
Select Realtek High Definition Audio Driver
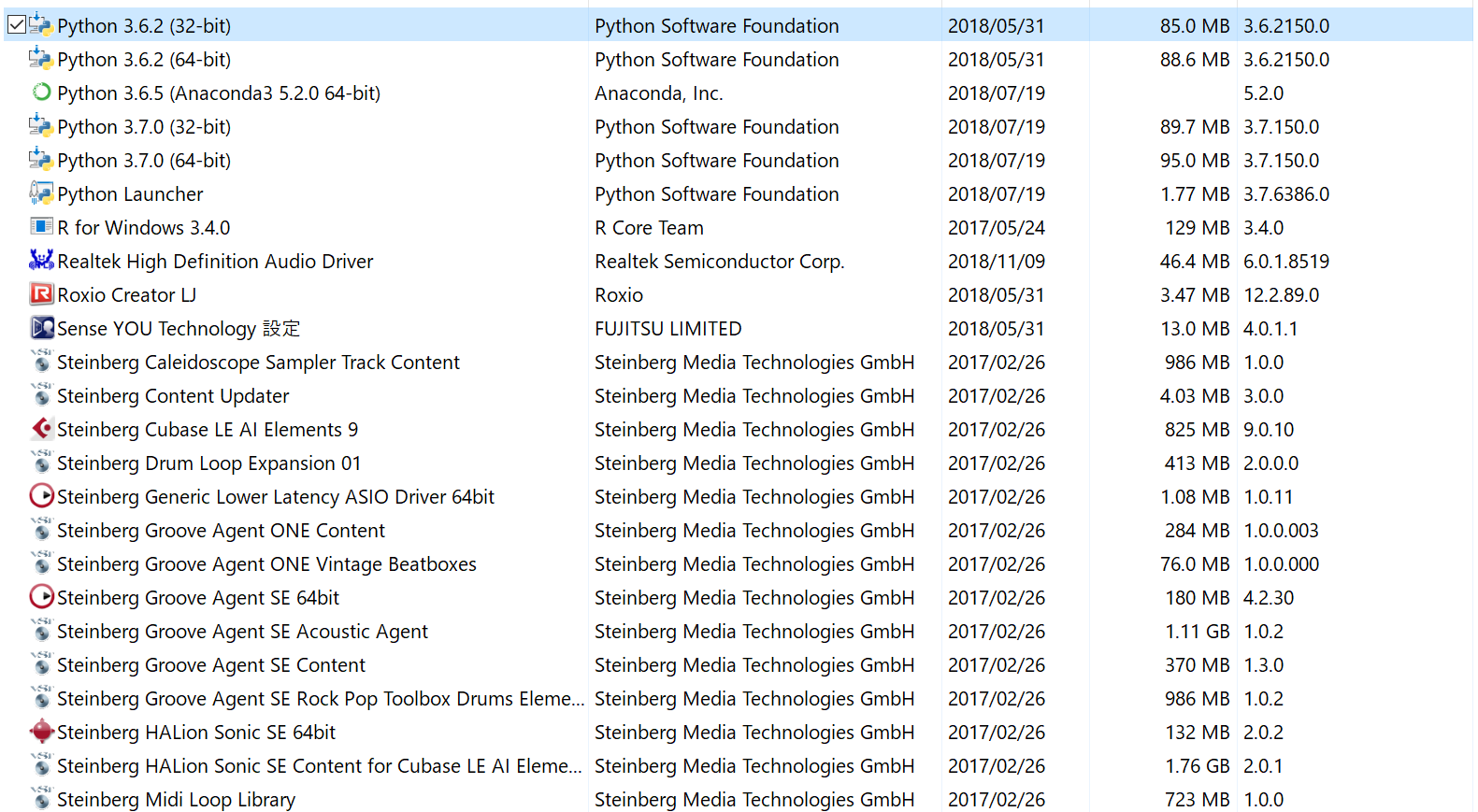215,262
